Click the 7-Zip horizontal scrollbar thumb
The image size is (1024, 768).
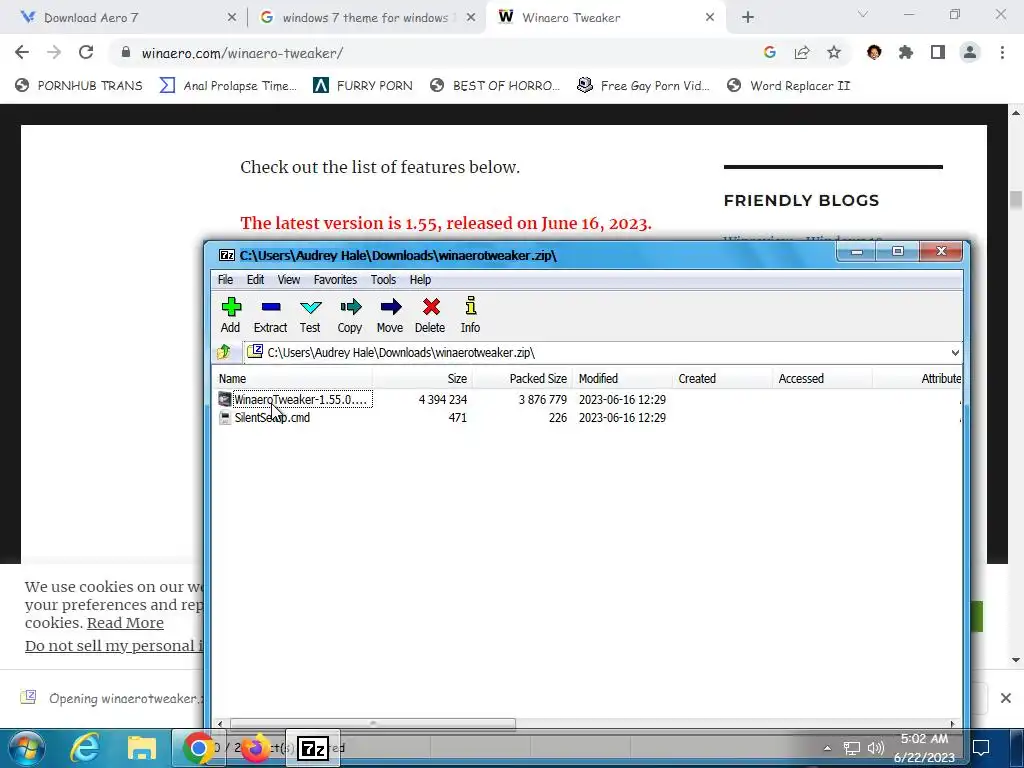tap(372, 724)
